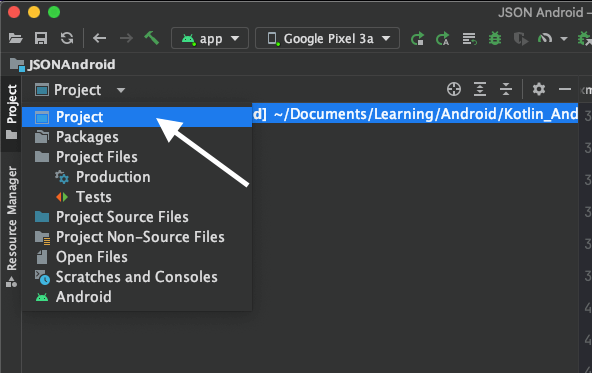Hide Project panel with the minus icon
592x373 pixels.
pyautogui.click(x=565, y=89)
